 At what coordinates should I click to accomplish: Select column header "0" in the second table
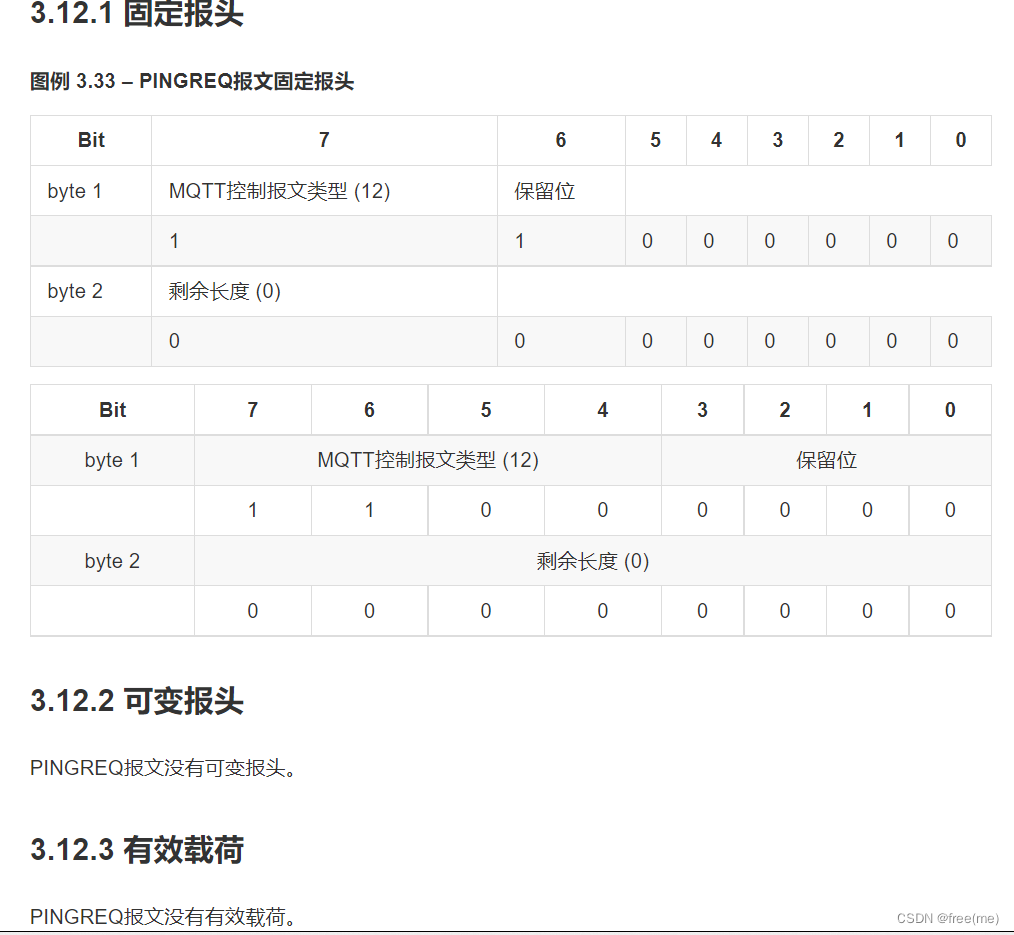coord(950,410)
